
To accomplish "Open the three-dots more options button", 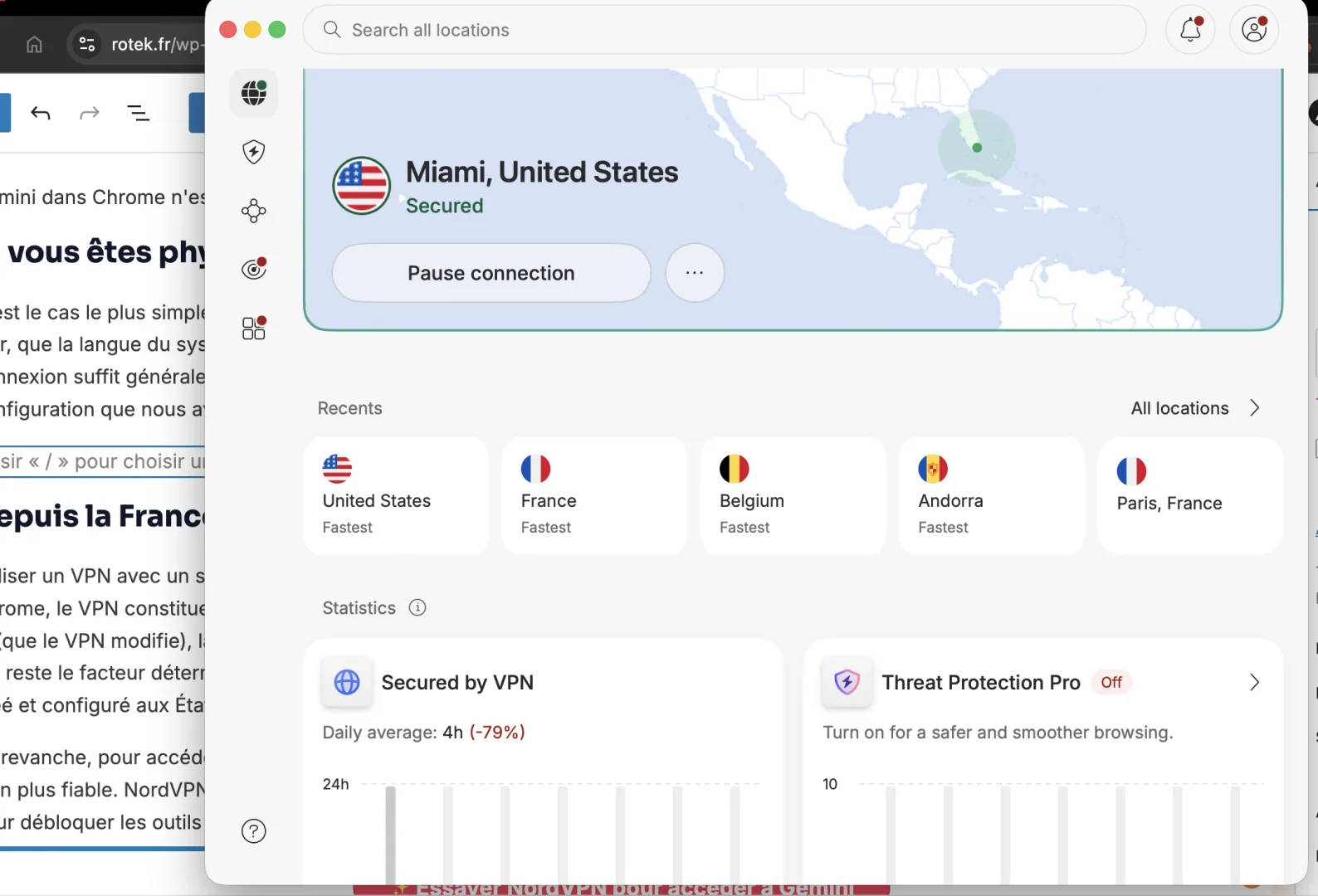I will pyautogui.click(x=695, y=273).
